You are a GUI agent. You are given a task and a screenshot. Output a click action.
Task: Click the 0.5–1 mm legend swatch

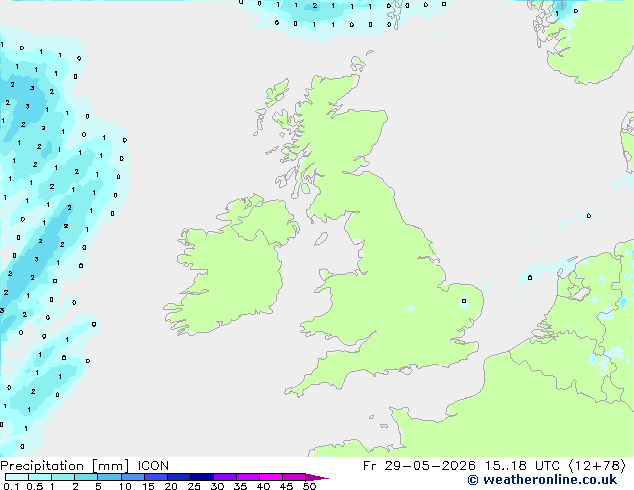(40, 477)
